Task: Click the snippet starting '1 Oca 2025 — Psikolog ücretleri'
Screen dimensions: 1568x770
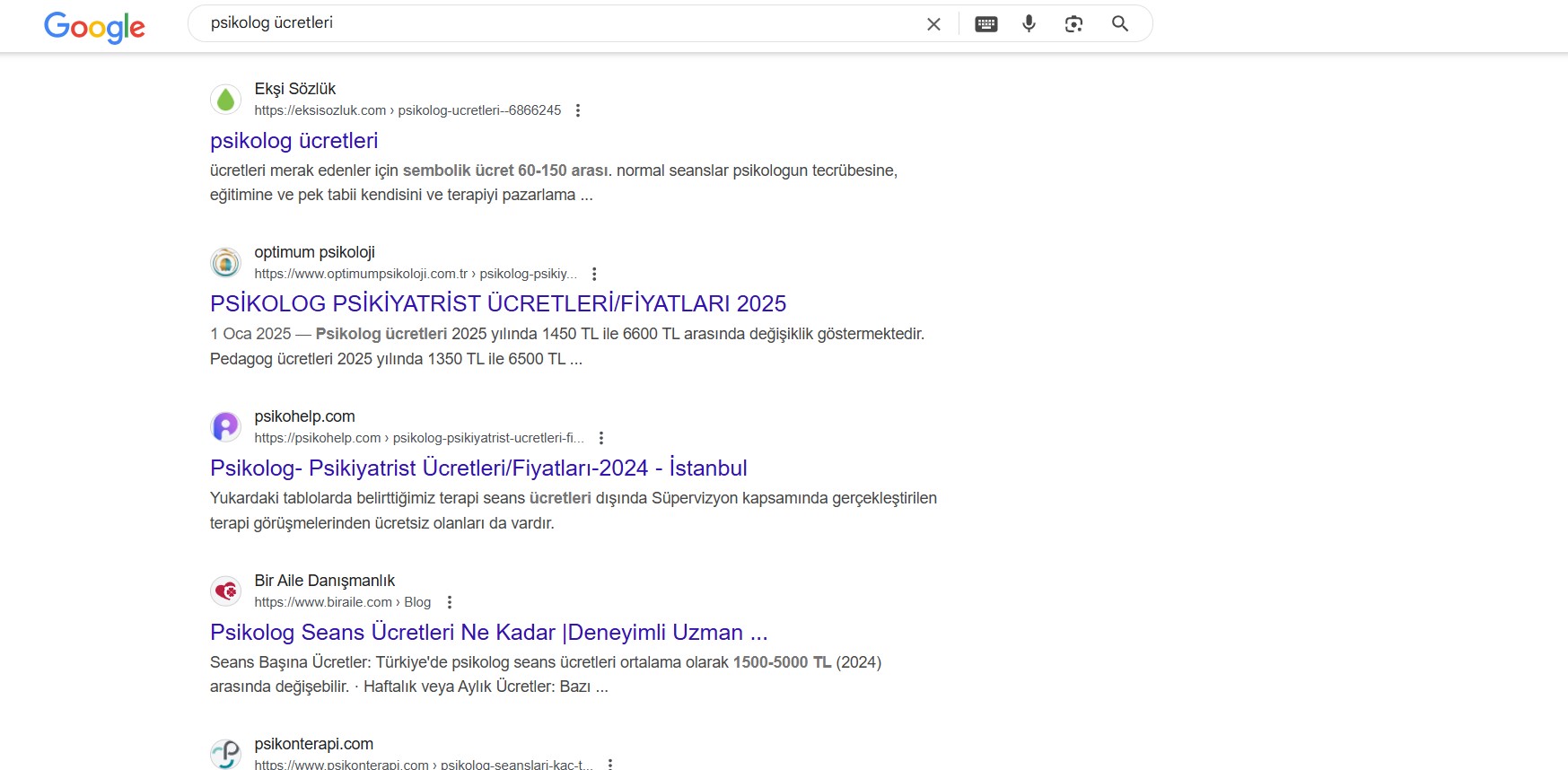Action: click(567, 346)
